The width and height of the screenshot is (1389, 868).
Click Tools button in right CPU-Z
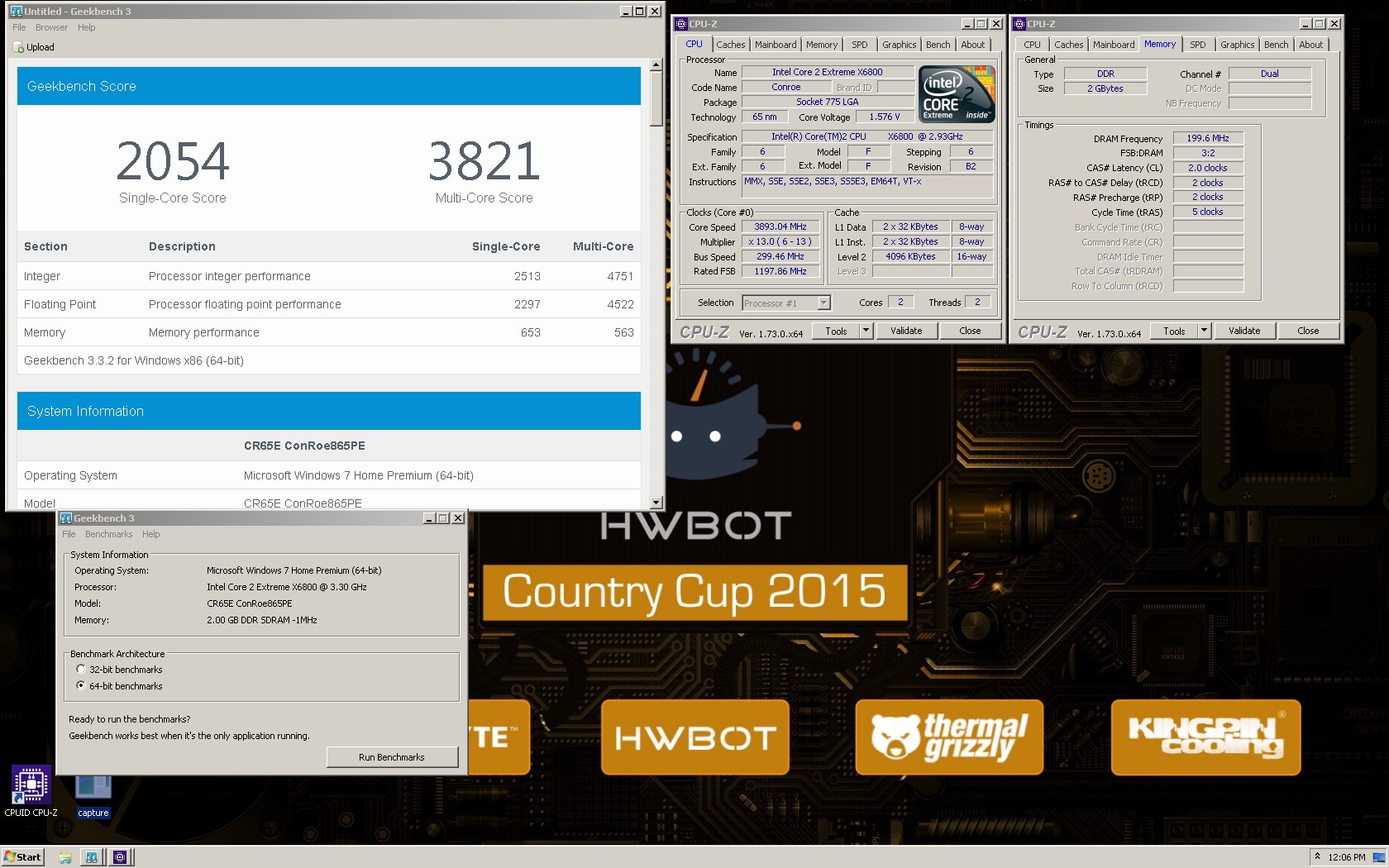click(1174, 331)
